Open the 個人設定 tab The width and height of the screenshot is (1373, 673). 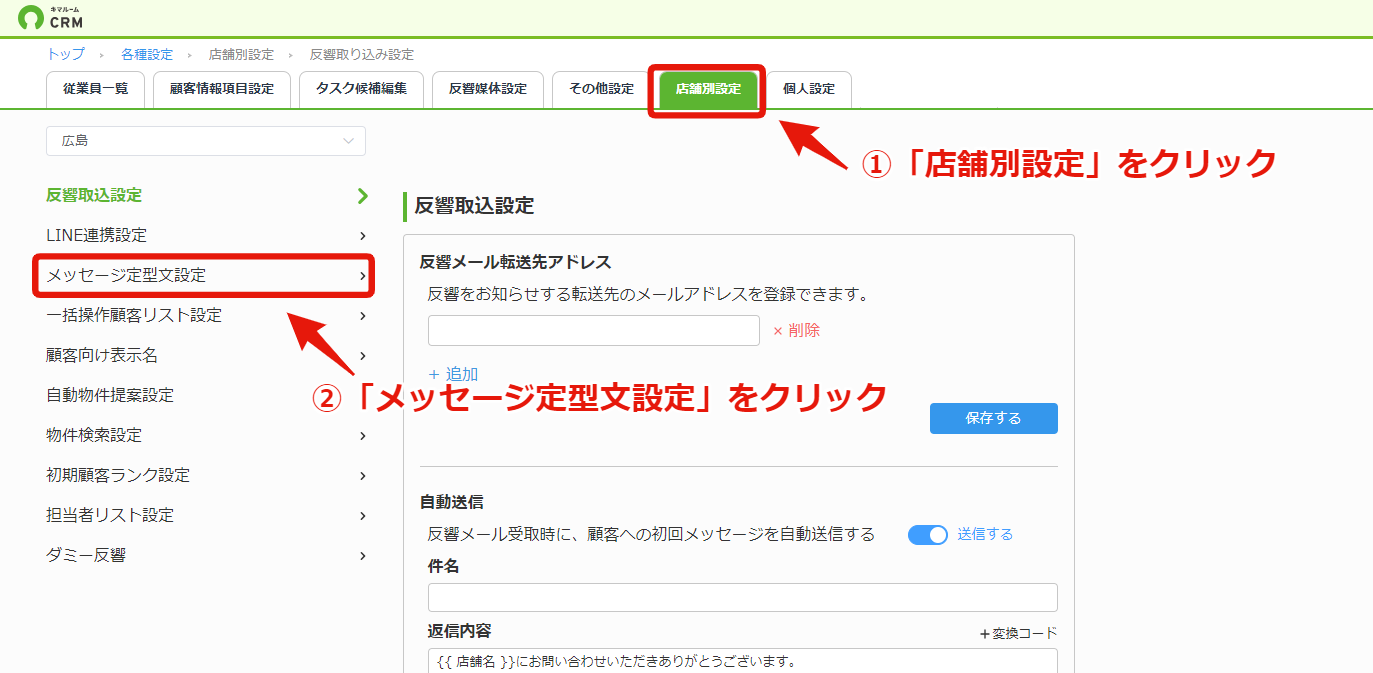pos(809,89)
